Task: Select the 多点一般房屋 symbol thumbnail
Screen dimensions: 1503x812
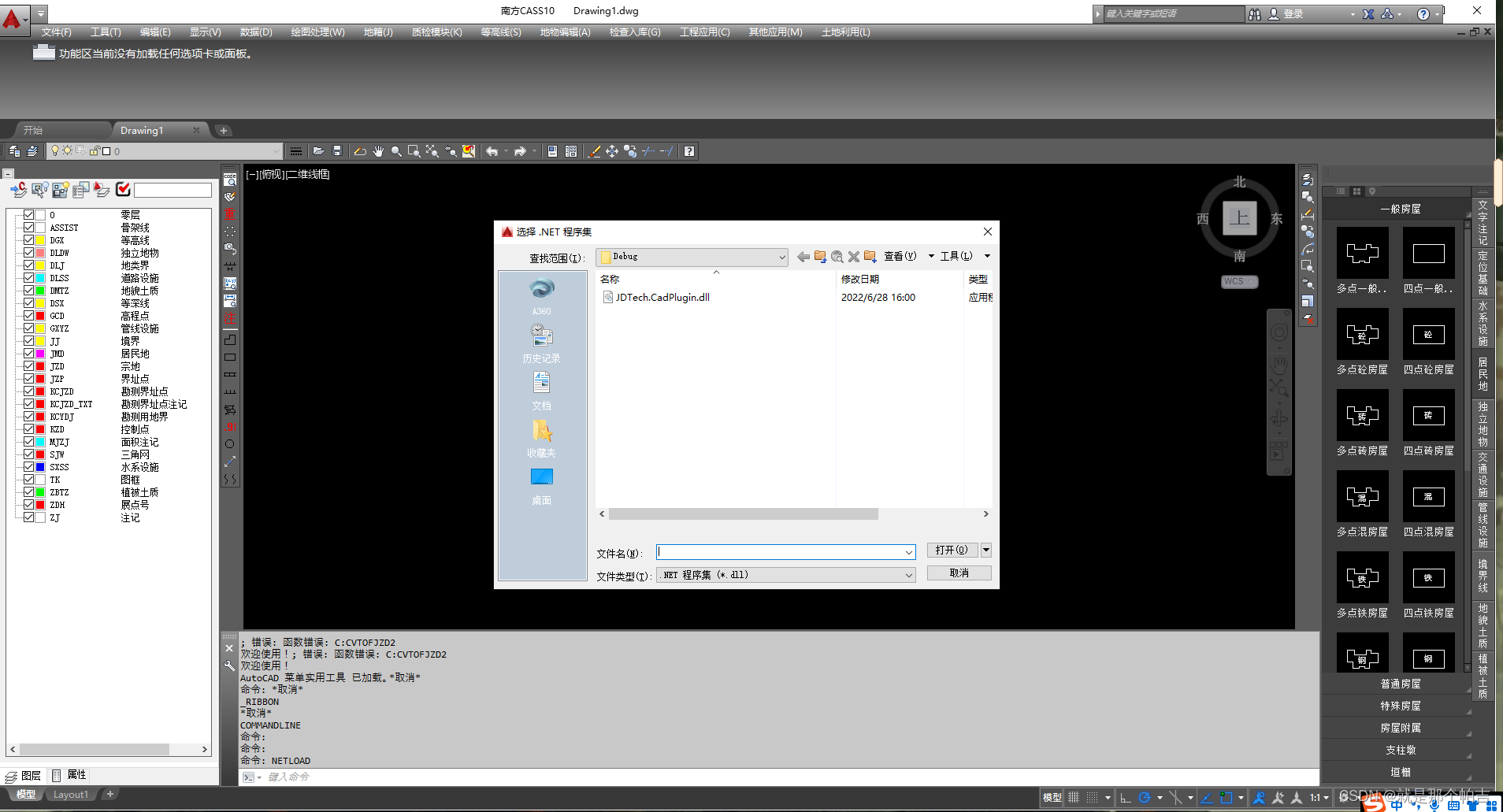Action: pos(1362,254)
